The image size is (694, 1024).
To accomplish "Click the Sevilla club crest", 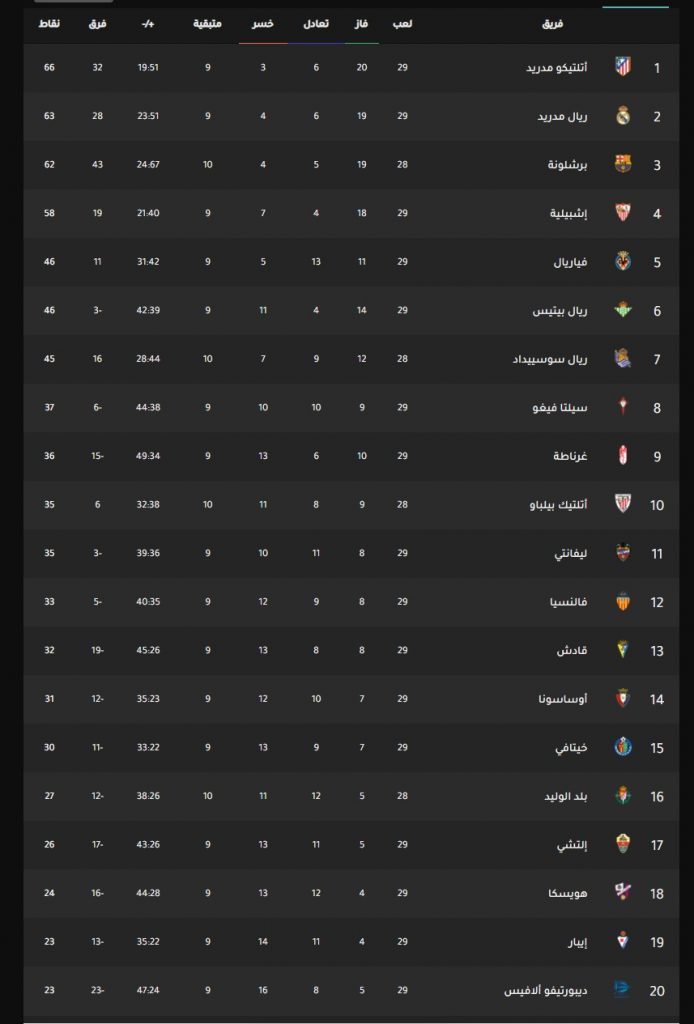I will pos(623,213).
